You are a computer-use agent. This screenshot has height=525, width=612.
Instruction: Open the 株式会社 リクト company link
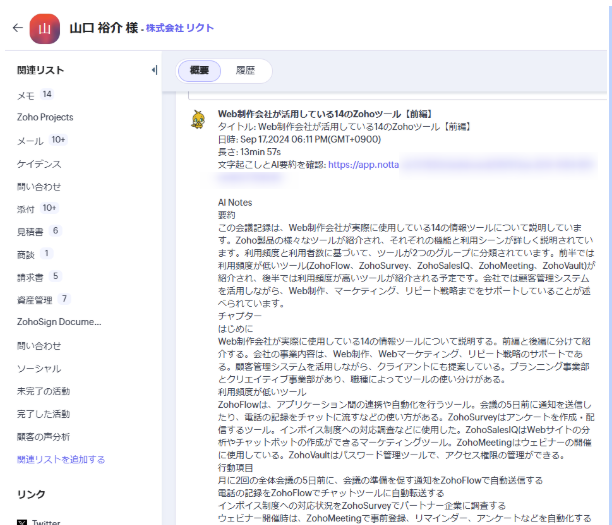180,28
